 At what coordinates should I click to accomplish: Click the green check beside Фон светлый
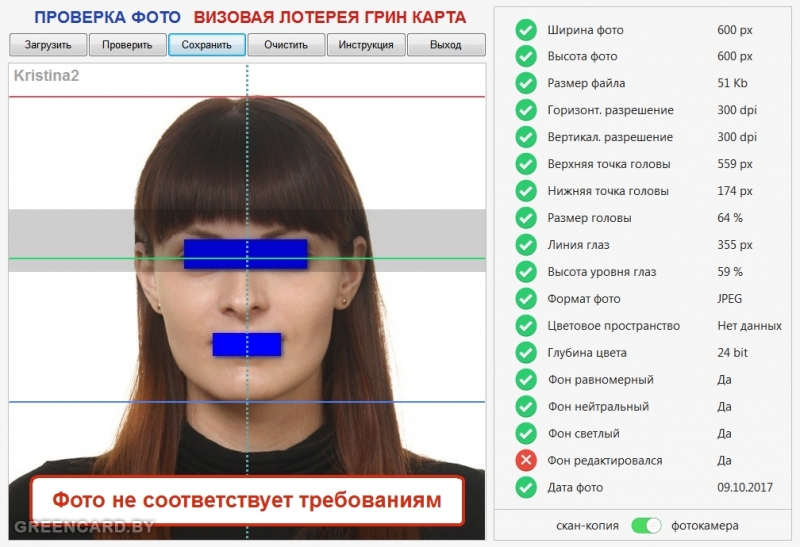point(526,433)
